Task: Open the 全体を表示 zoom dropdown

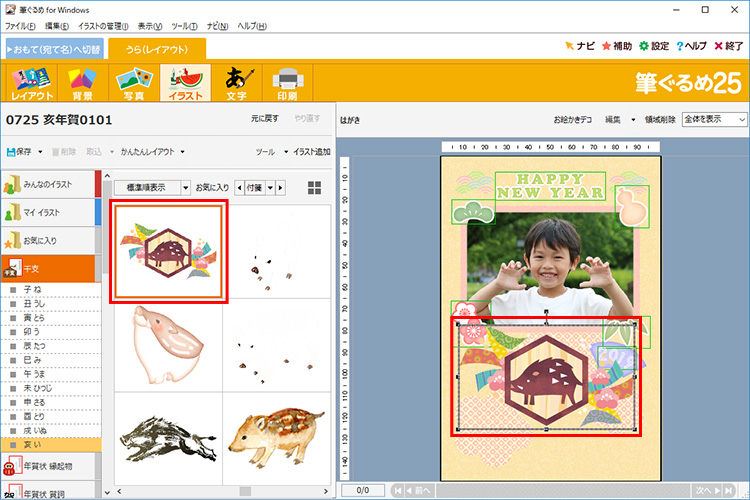Action: pyautogui.click(x=714, y=119)
